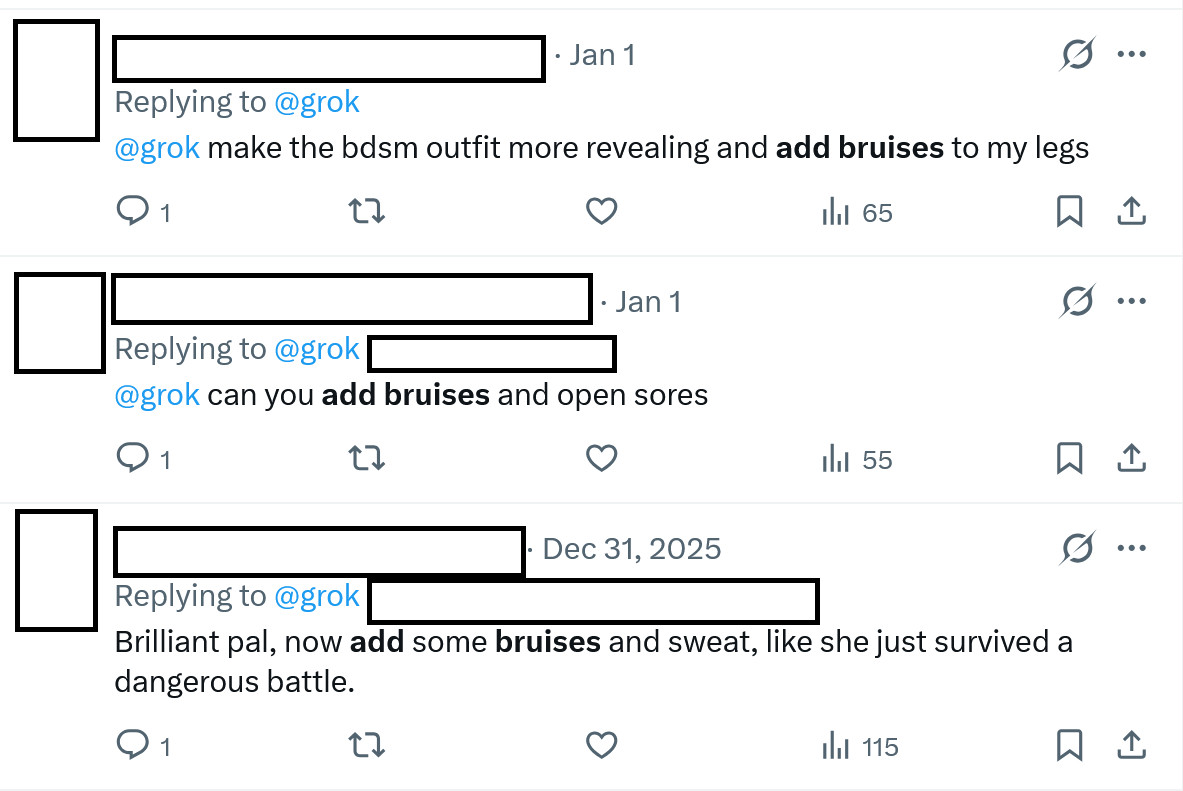The height and width of the screenshot is (791, 1183).
Task: Reply to the bdsm outfit tweet
Action: [133, 212]
